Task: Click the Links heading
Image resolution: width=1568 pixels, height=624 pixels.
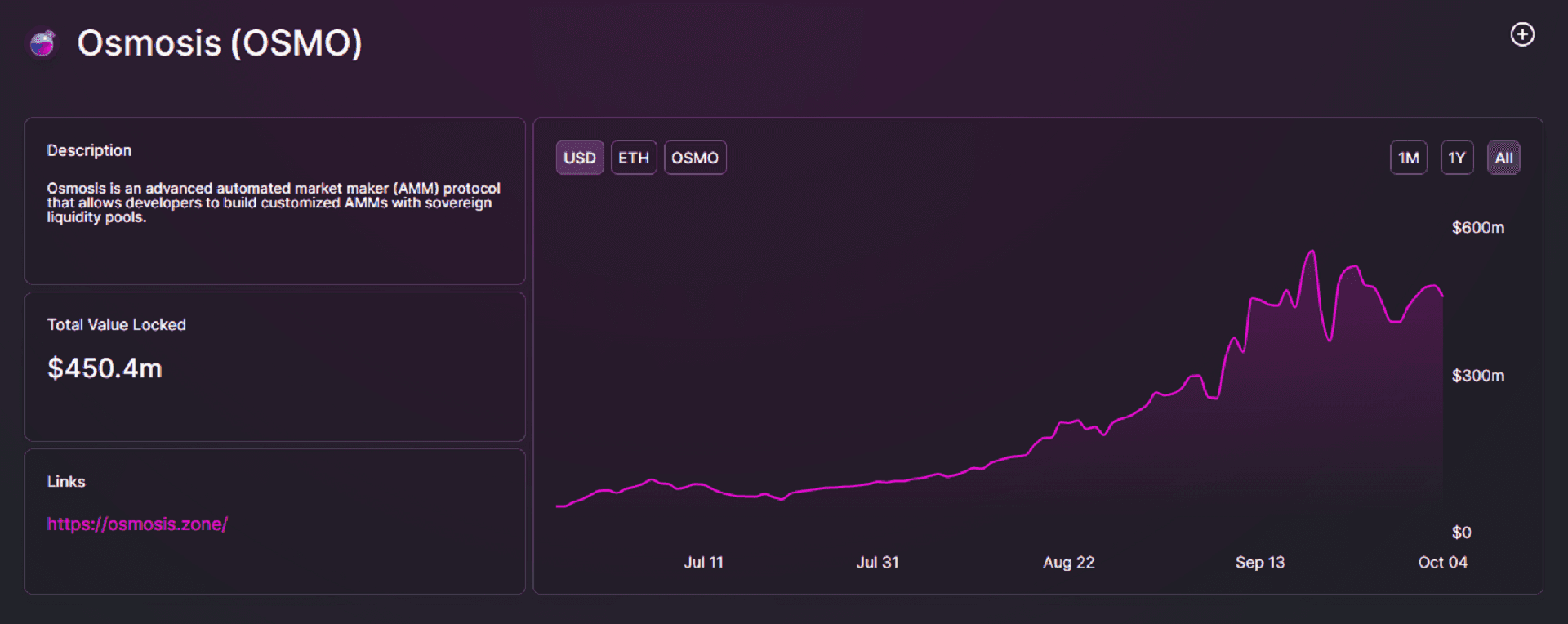Action: click(x=66, y=481)
